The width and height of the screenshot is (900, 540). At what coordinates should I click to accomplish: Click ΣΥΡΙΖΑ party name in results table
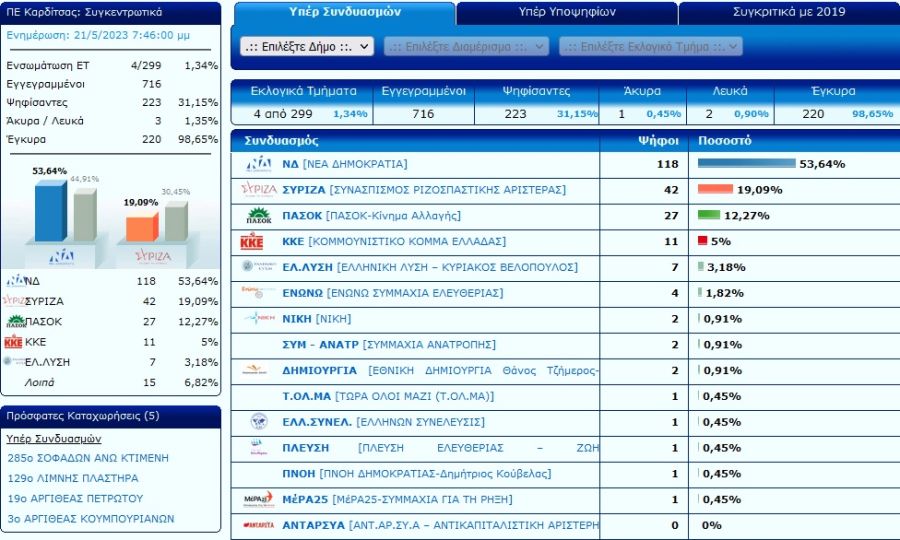coord(424,190)
